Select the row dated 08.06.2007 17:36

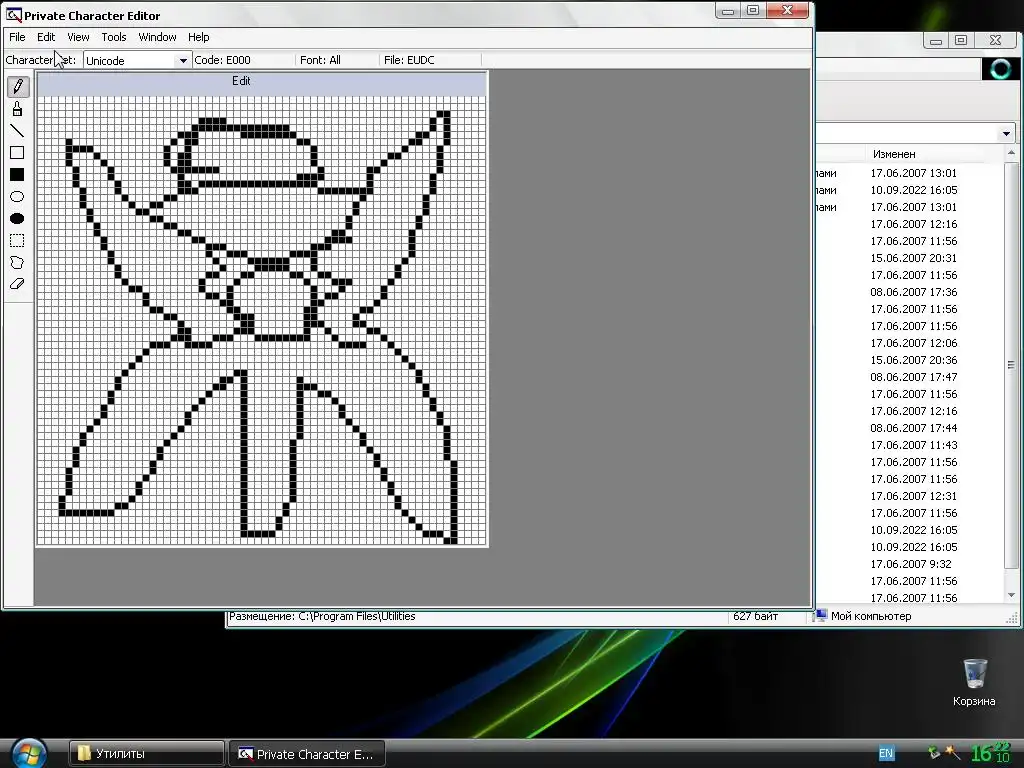(908, 292)
